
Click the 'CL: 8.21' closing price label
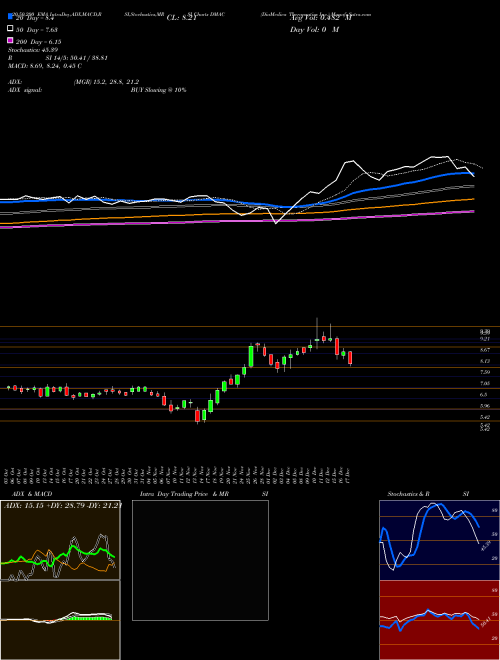[x=182, y=18]
